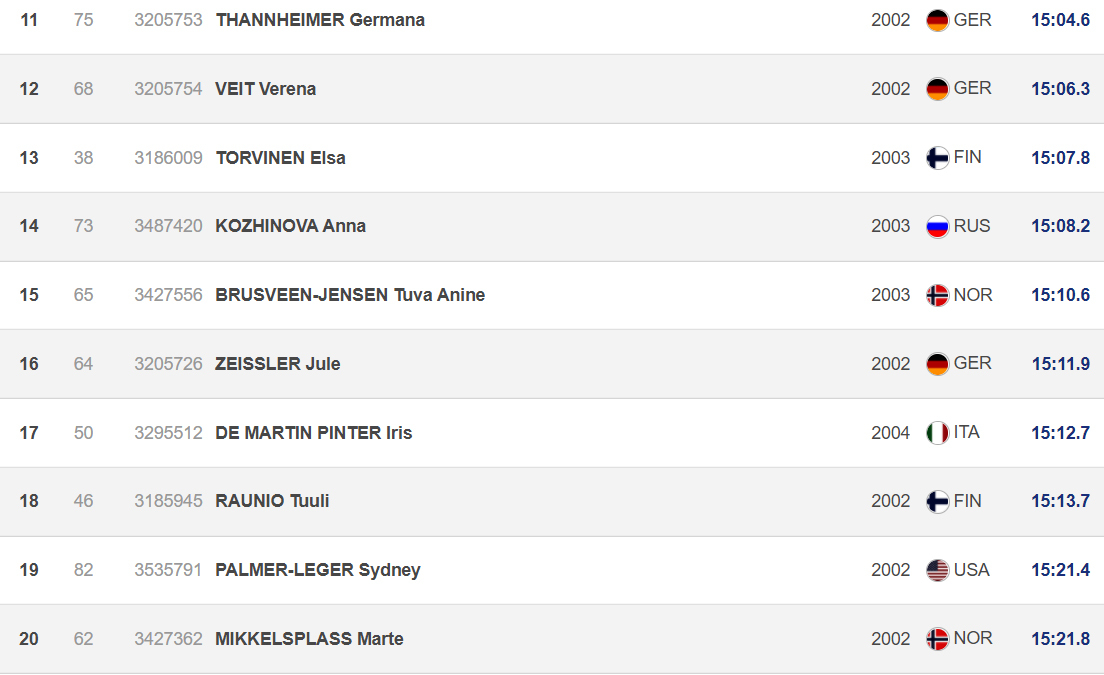Image resolution: width=1104 pixels, height=675 pixels.
Task: Open athlete profile THANNHEIMER Germana
Action: tap(320, 20)
